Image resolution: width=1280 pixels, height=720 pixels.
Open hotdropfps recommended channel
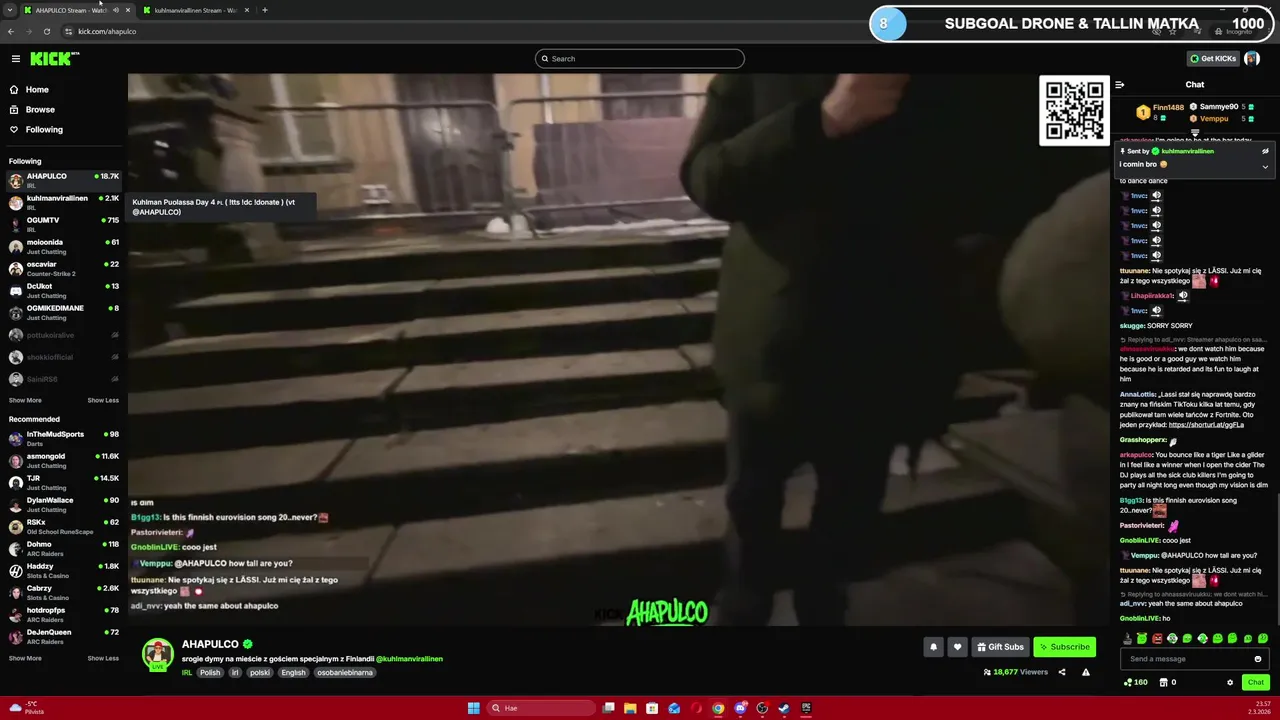(x=64, y=614)
